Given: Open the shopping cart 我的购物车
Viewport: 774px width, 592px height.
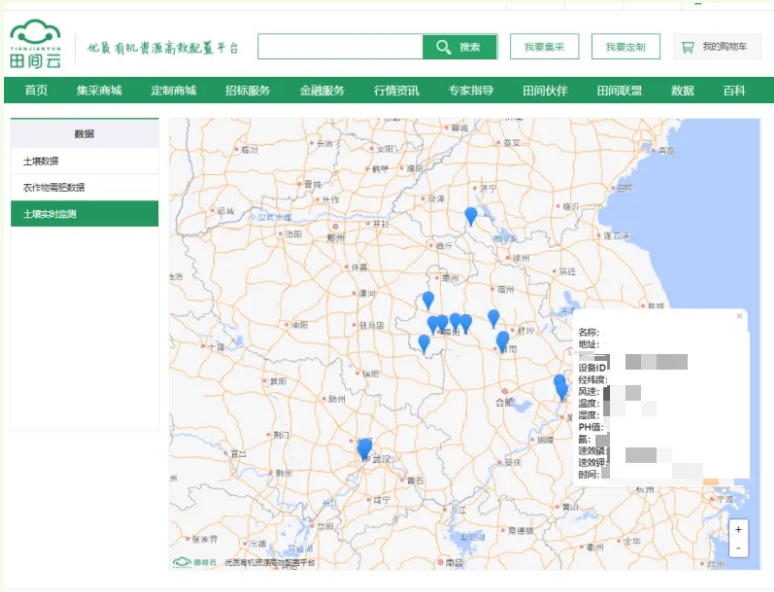Looking at the screenshot, I should [717, 47].
